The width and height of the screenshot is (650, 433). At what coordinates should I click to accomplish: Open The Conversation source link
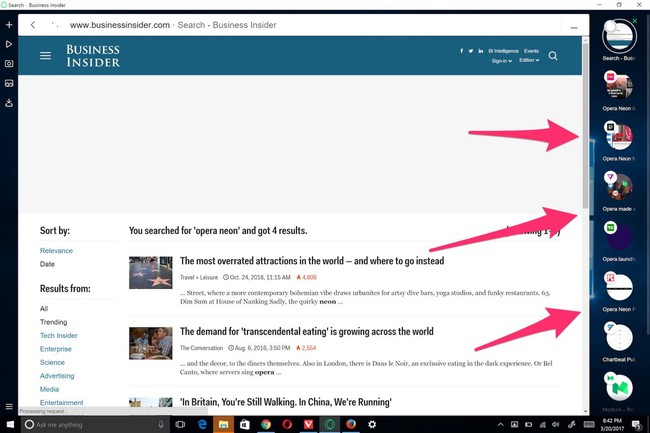[201, 348]
